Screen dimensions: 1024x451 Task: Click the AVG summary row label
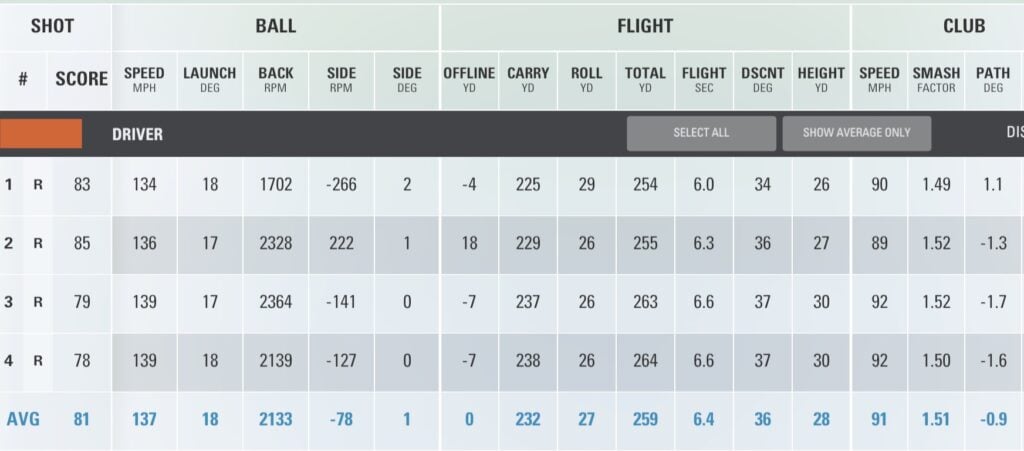[x=24, y=419]
